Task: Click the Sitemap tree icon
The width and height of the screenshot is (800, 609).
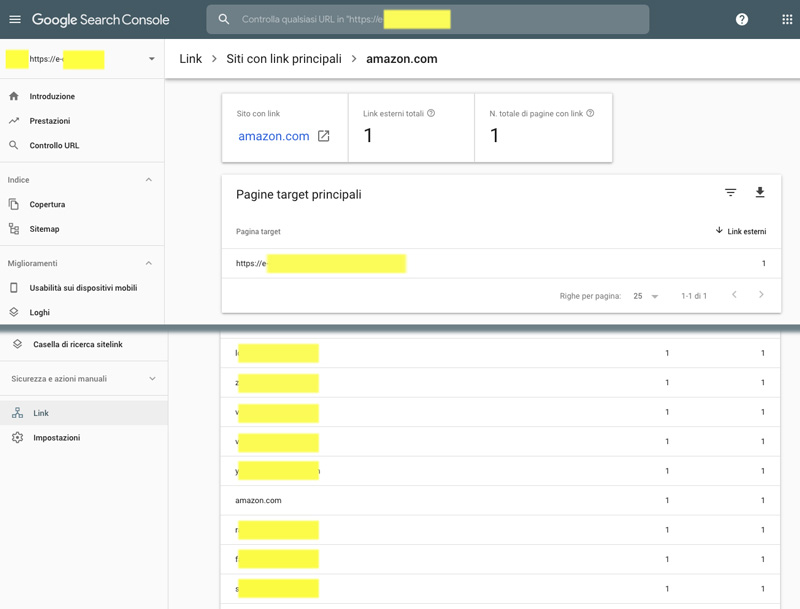Action: [14, 229]
